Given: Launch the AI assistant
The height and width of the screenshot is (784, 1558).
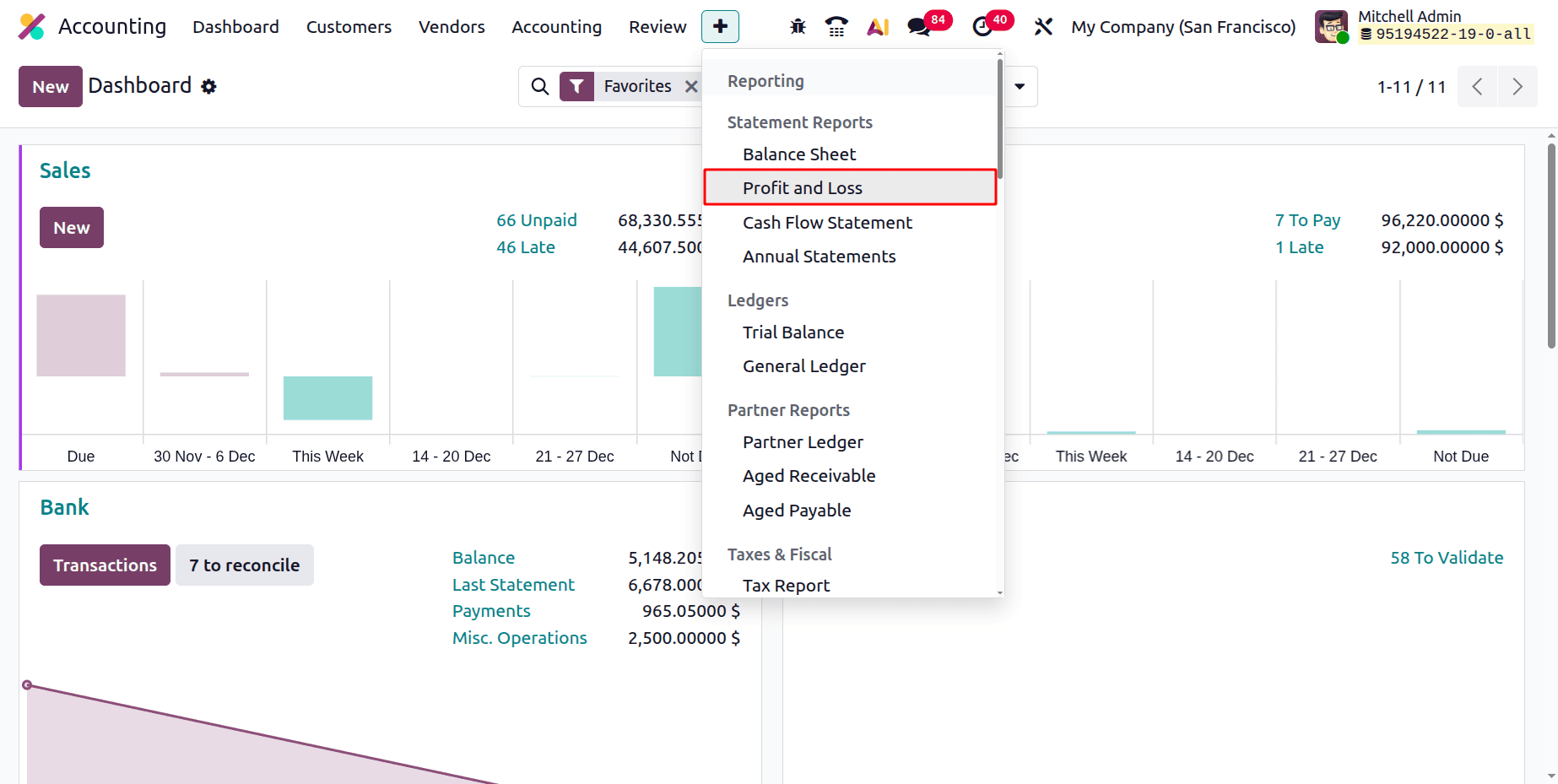Looking at the screenshot, I should (878, 26).
